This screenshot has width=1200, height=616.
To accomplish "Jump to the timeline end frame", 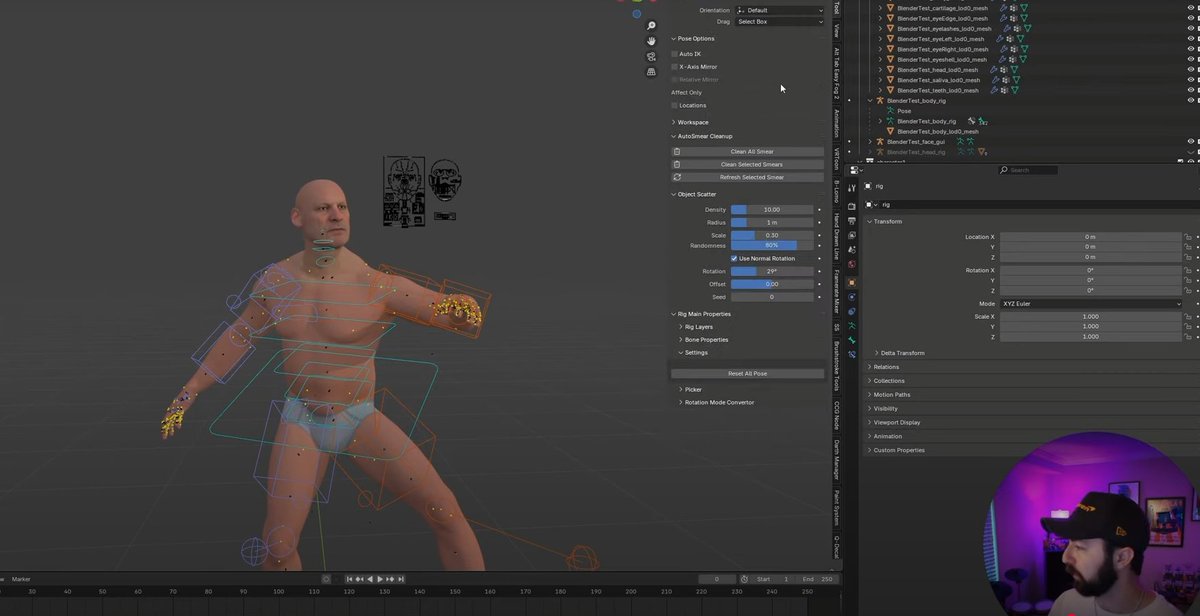I will pos(402,579).
